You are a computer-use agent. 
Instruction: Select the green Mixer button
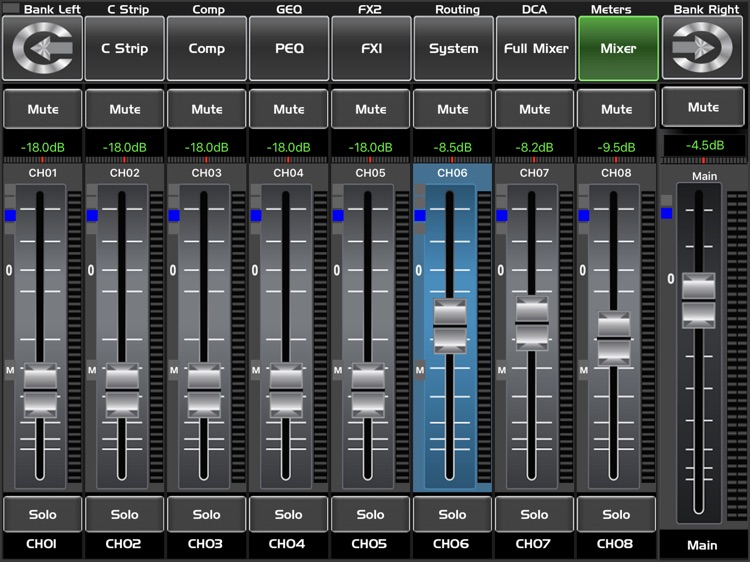pos(618,48)
